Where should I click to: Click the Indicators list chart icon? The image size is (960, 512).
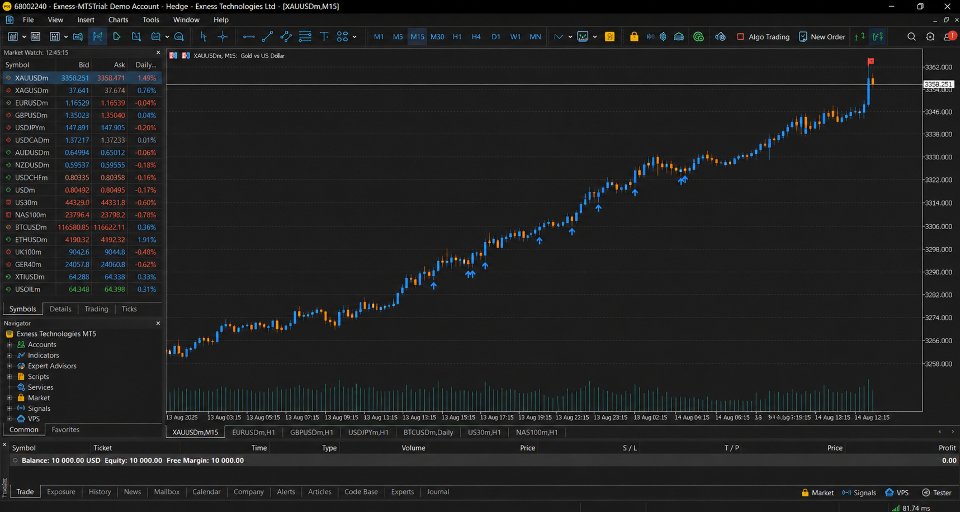coord(582,37)
